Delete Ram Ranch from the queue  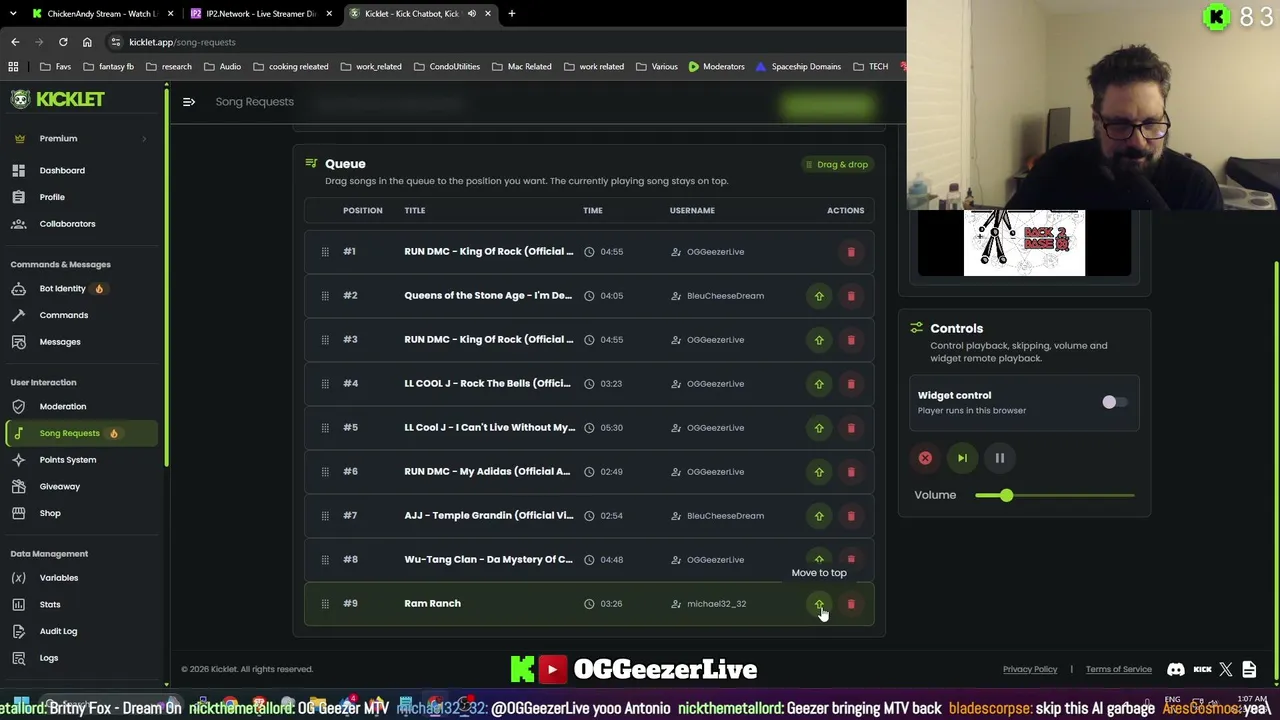(851, 604)
